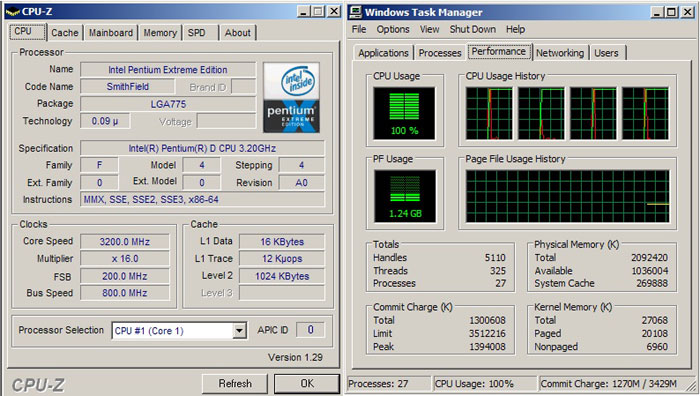The image size is (700, 396).
Task: Click the Package field 'LGA775'
Action: (x=168, y=104)
